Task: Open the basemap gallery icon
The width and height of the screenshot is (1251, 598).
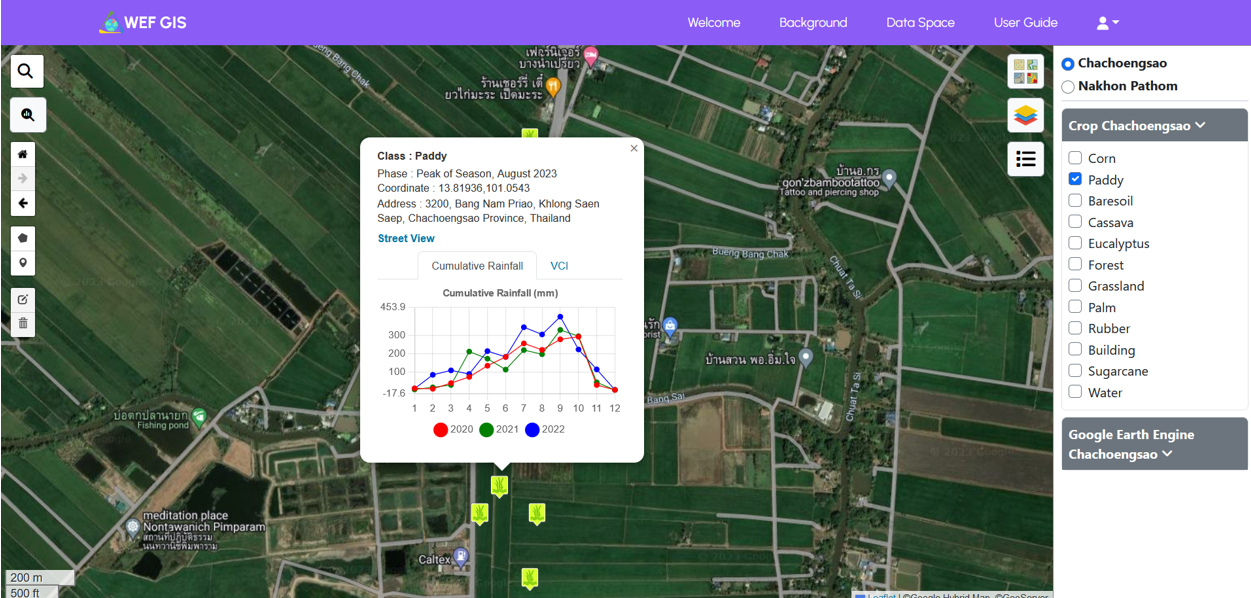Action: 1025,72
